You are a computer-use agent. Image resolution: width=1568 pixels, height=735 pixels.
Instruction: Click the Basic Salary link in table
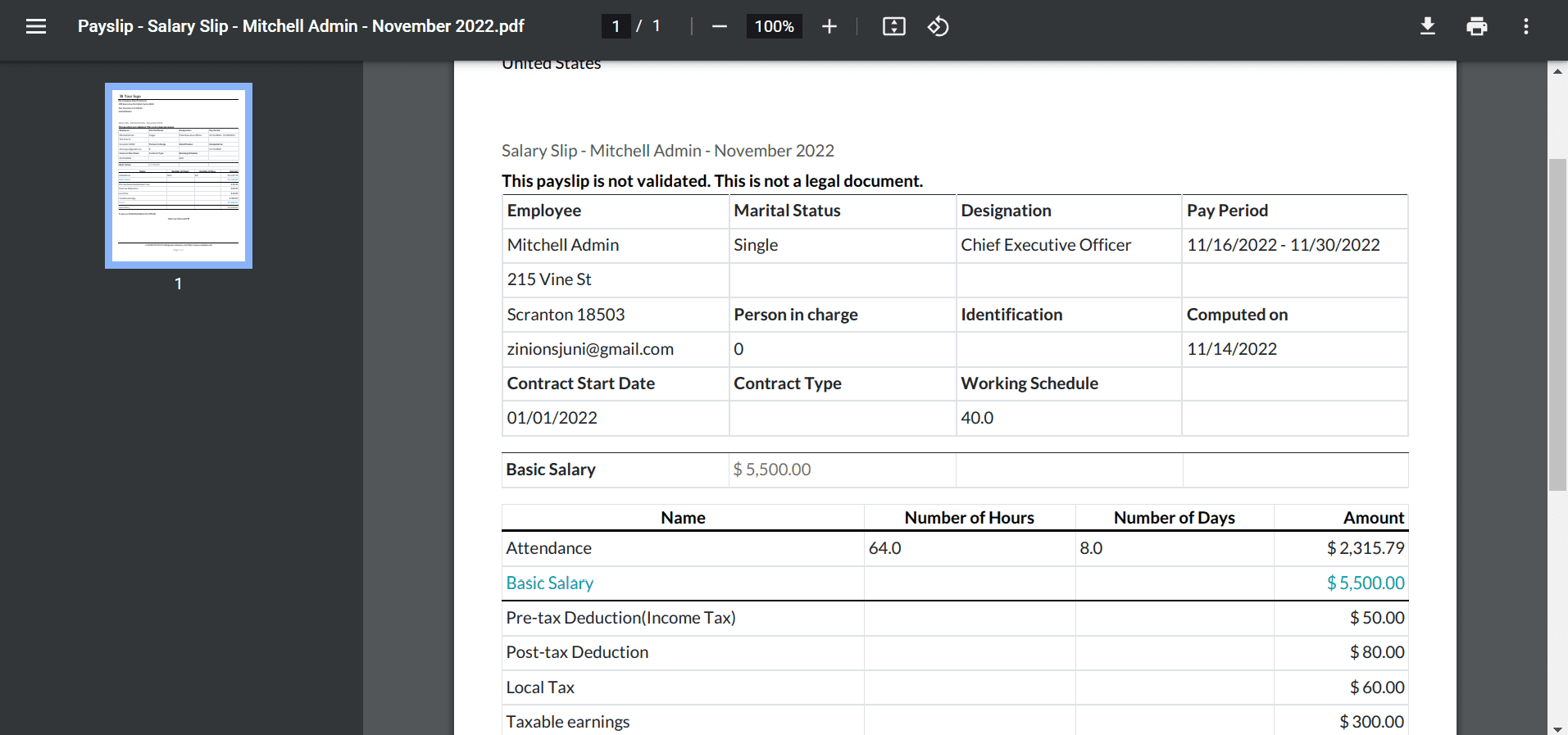(x=549, y=583)
